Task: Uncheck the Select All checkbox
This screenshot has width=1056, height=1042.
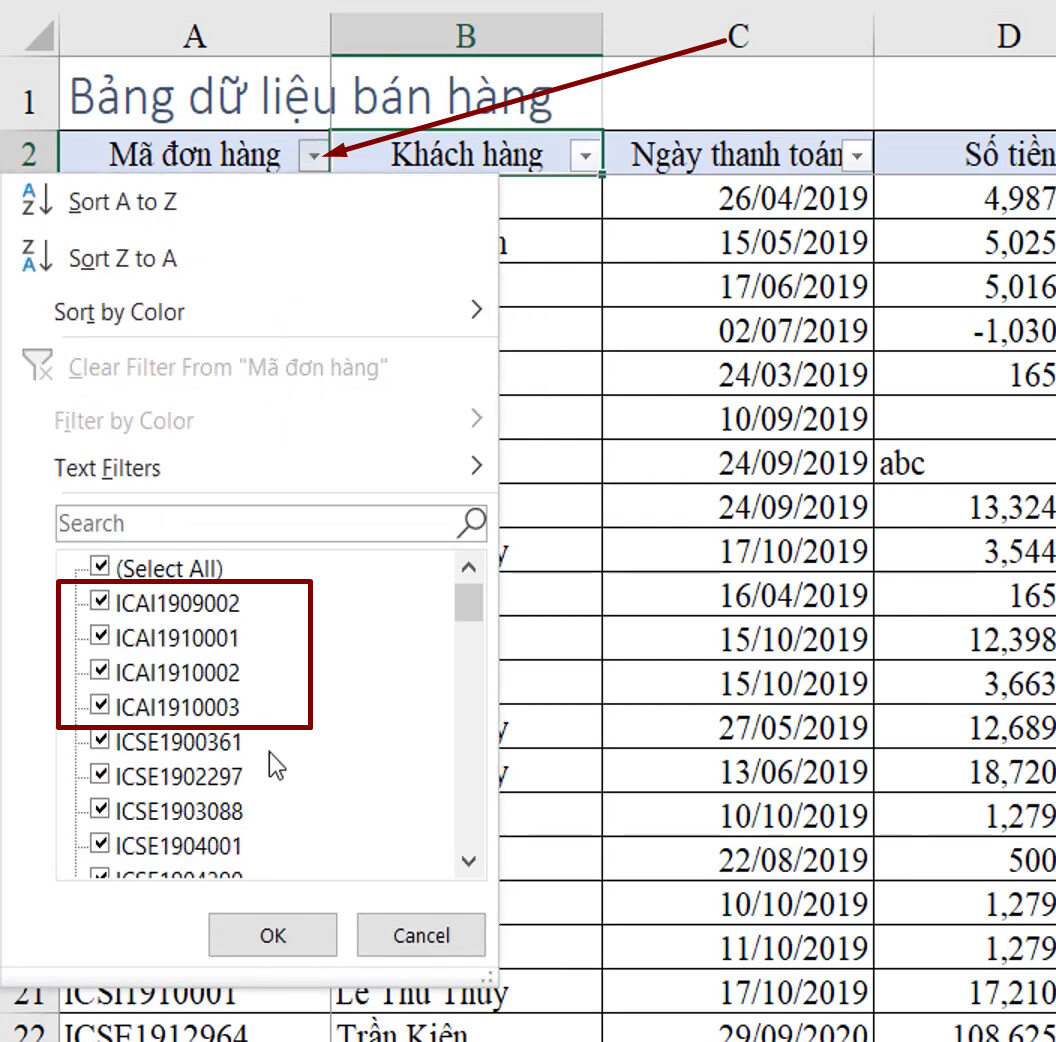Action: pos(100,565)
